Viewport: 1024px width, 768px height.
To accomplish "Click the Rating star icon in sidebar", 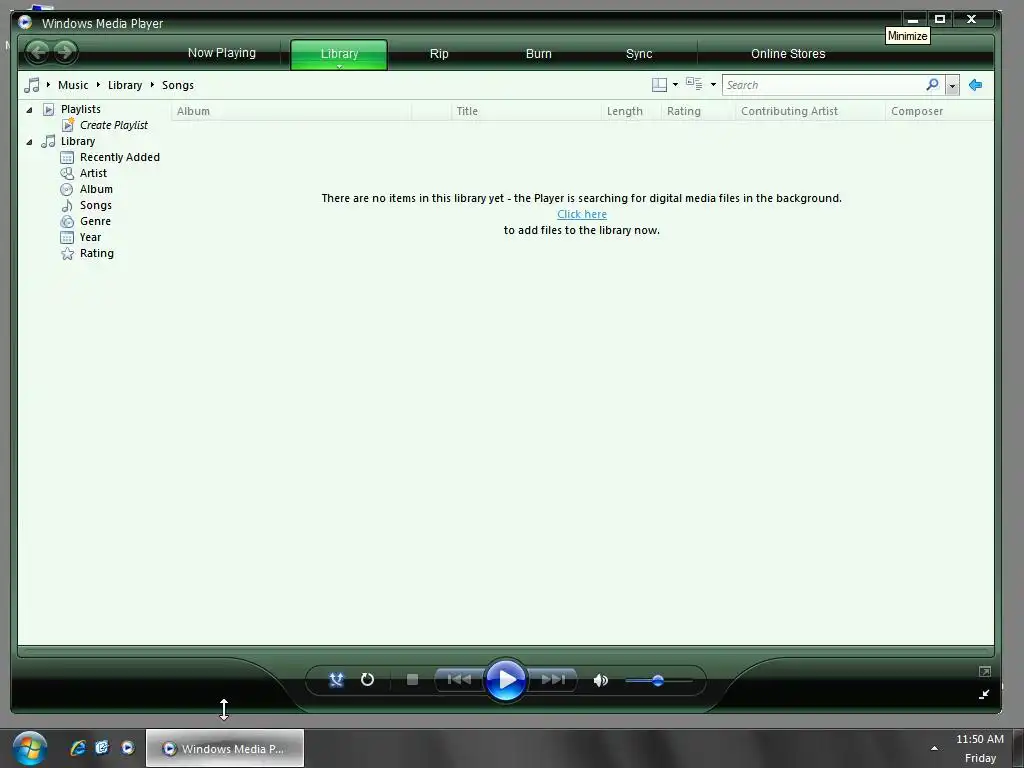I will (x=67, y=253).
